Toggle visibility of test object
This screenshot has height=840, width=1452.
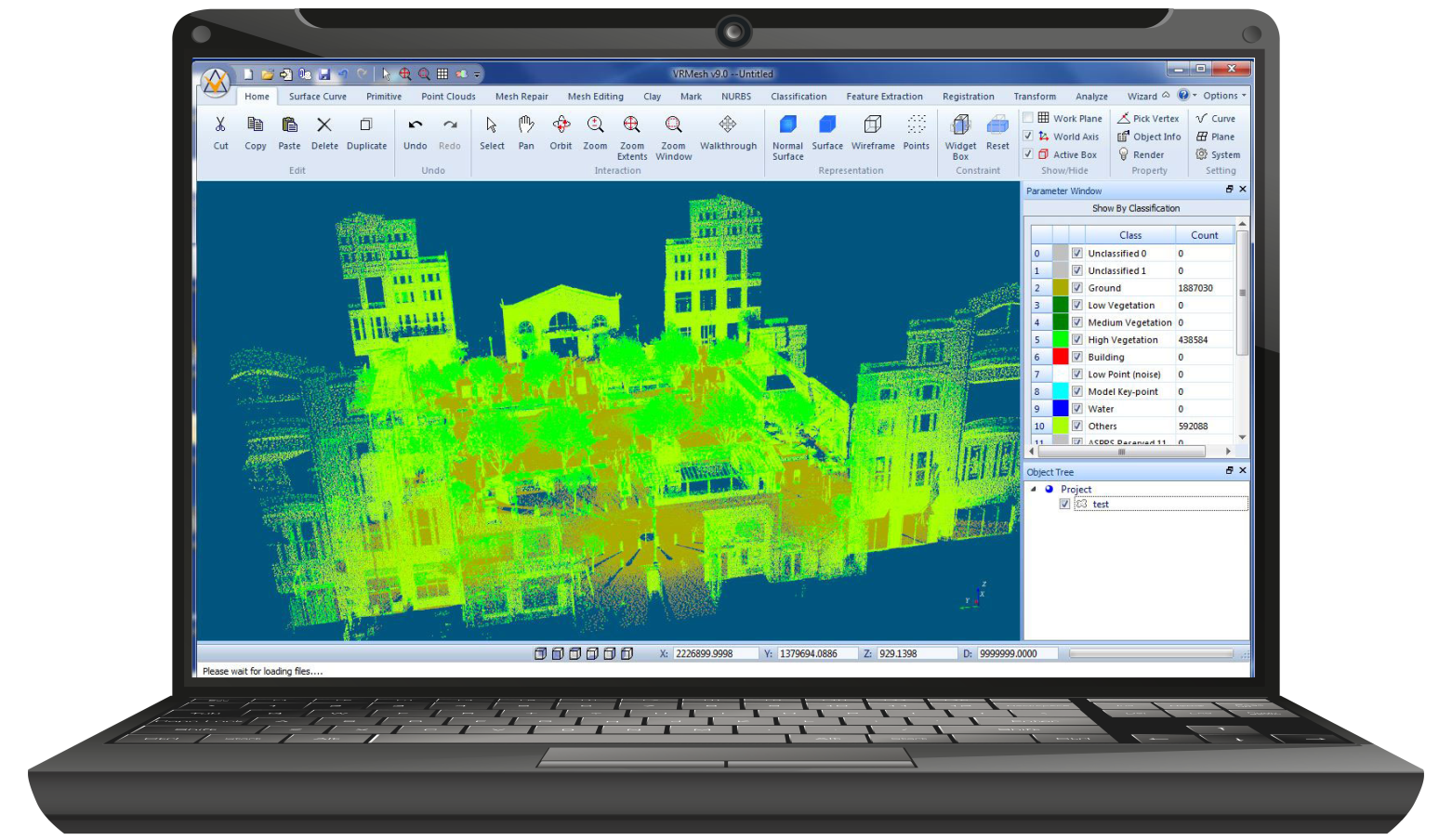pos(1064,504)
